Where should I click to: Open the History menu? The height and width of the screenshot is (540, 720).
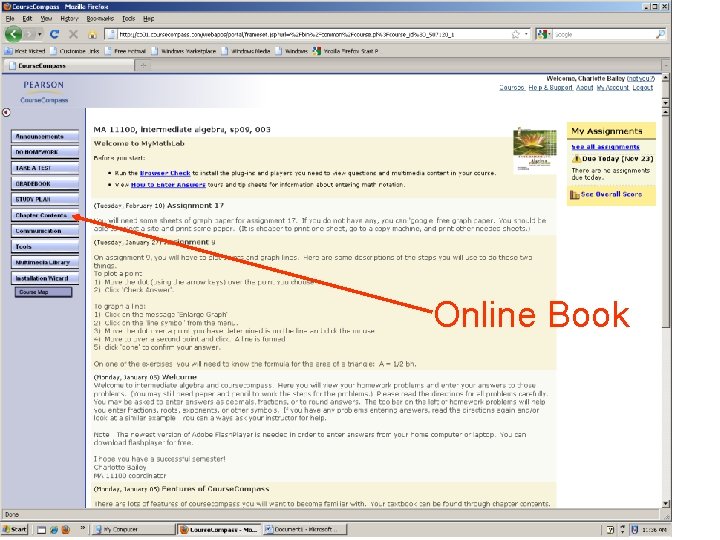[x=69, y=19]
